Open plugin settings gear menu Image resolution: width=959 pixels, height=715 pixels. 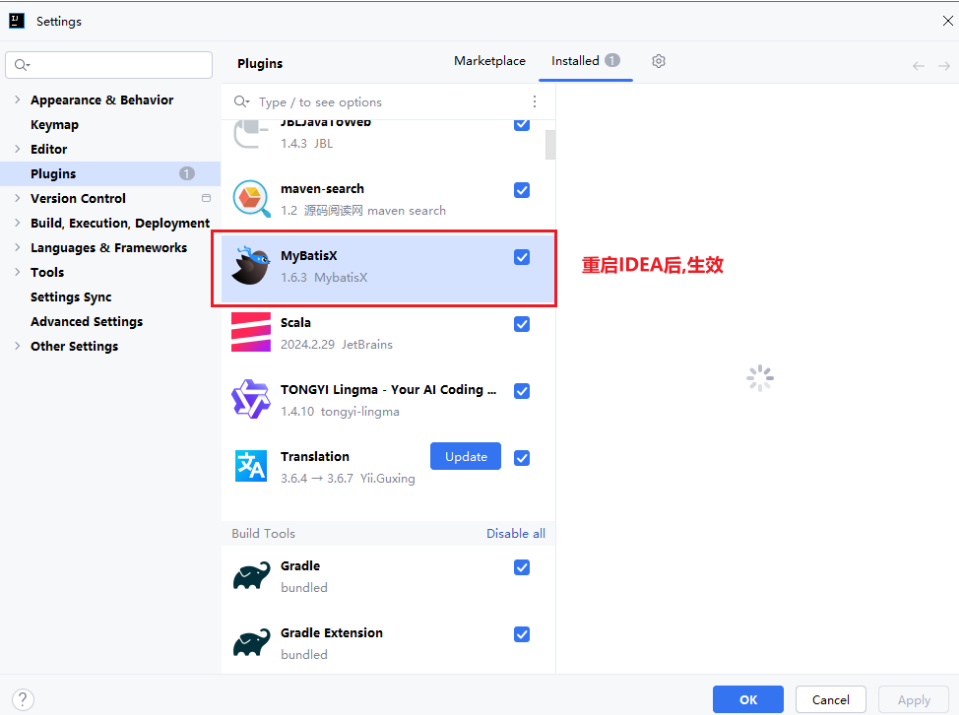point(659,61)
